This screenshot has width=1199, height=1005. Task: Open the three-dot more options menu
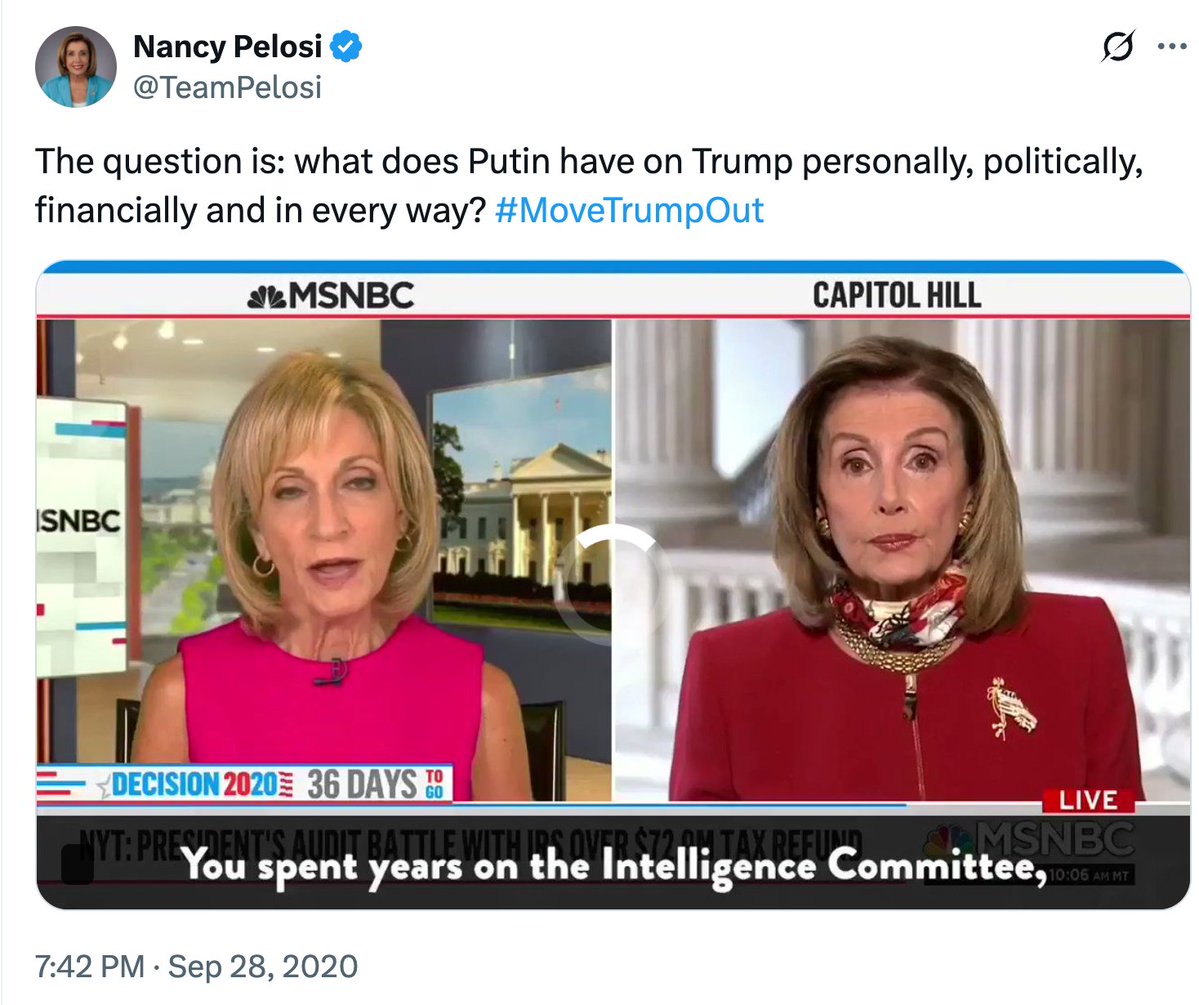[x=1169, y=46]
